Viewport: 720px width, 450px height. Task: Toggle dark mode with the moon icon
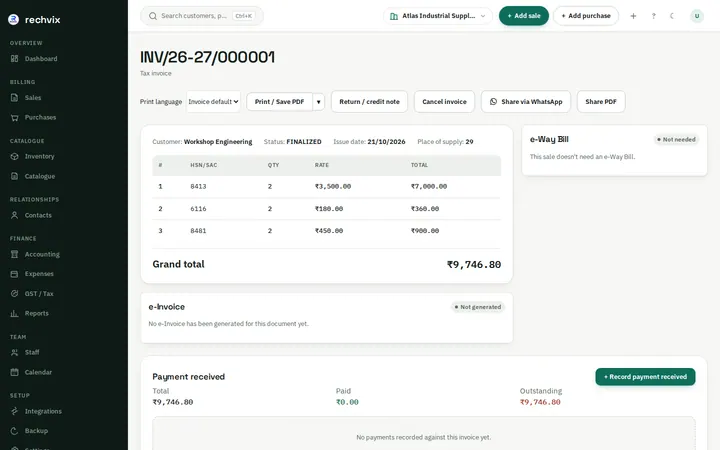[x=672, y=16]
